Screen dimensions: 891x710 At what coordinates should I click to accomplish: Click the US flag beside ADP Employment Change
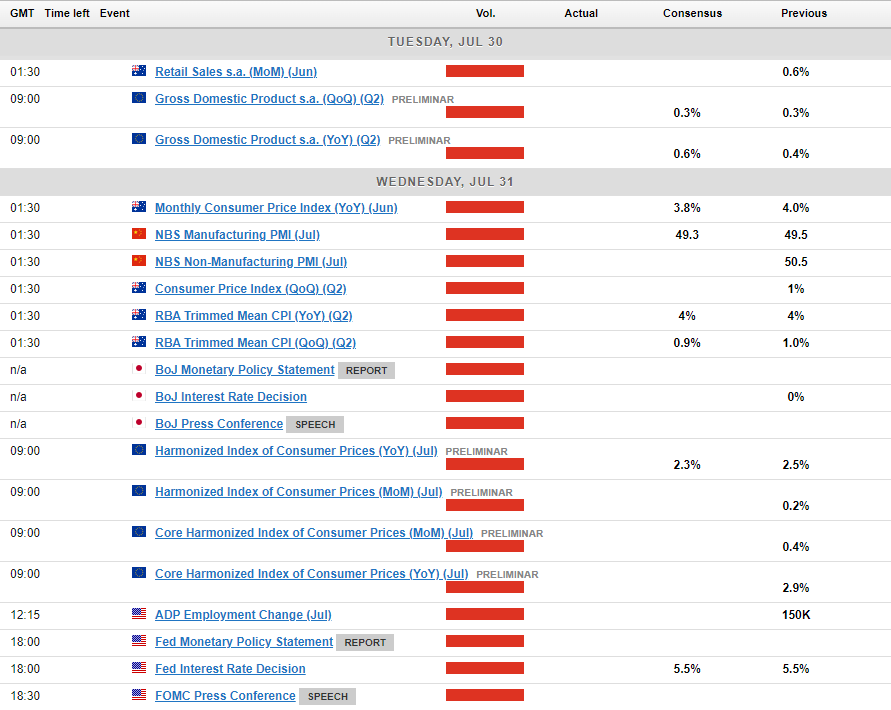coord(138,615)
